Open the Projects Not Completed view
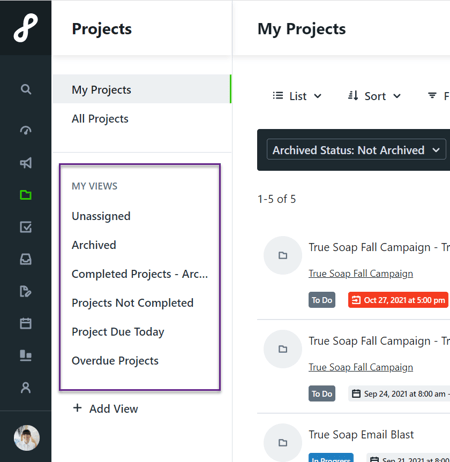The height and width of the screenshot is (462, 450). coord(132,303)
